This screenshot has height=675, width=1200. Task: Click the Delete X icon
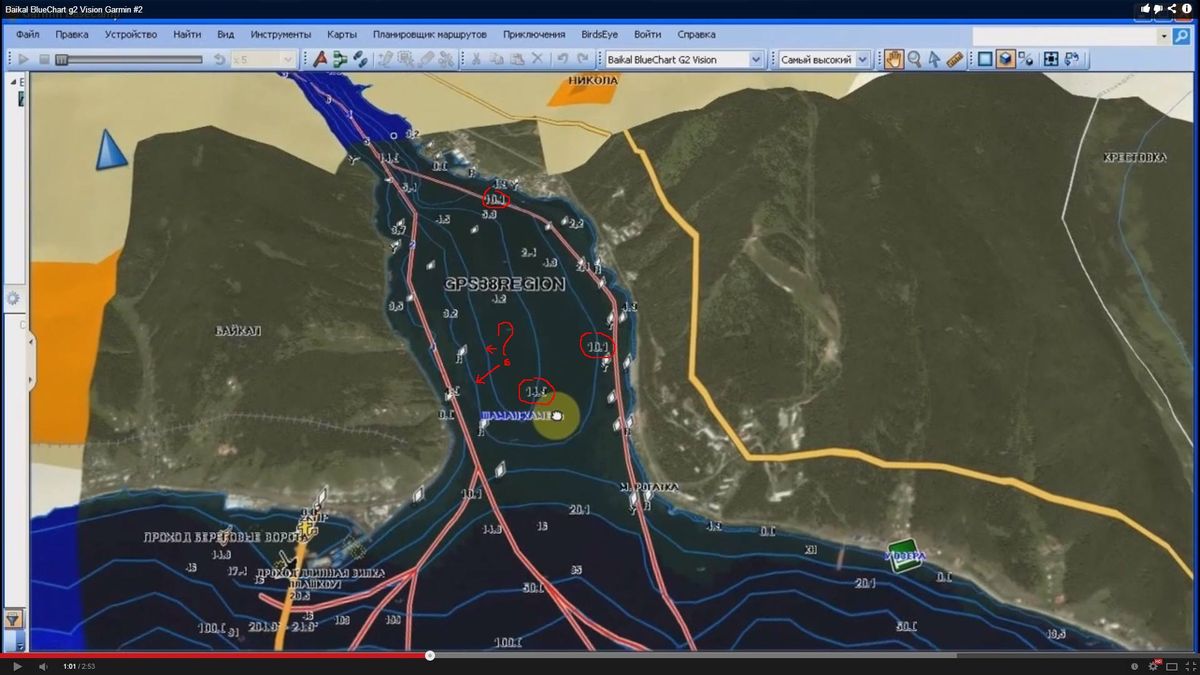[x=537, y=59]
